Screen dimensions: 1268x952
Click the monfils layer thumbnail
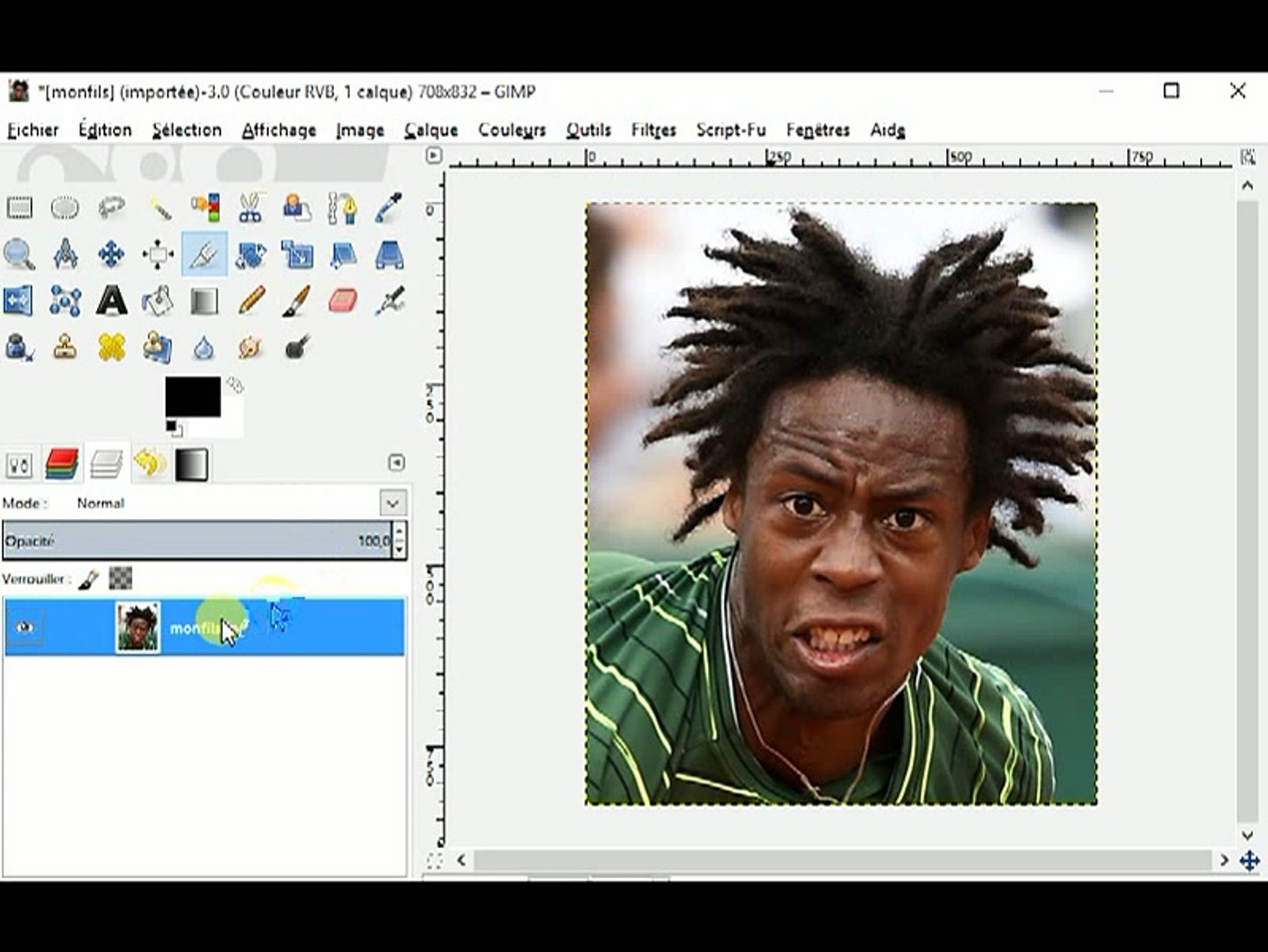point(138,627)
